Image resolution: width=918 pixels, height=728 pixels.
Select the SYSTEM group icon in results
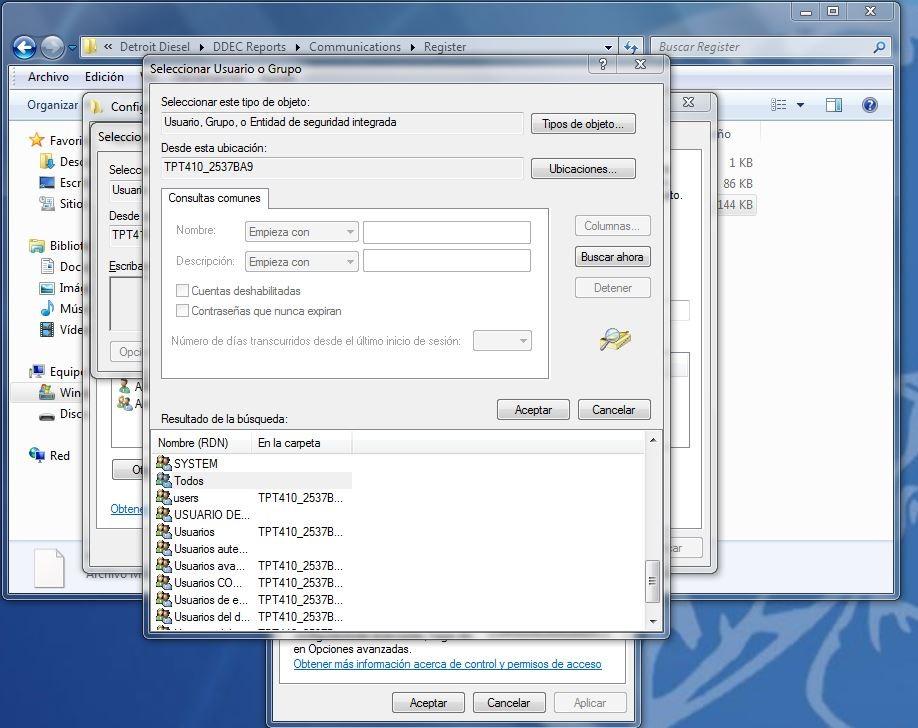(x=163, y=463)
